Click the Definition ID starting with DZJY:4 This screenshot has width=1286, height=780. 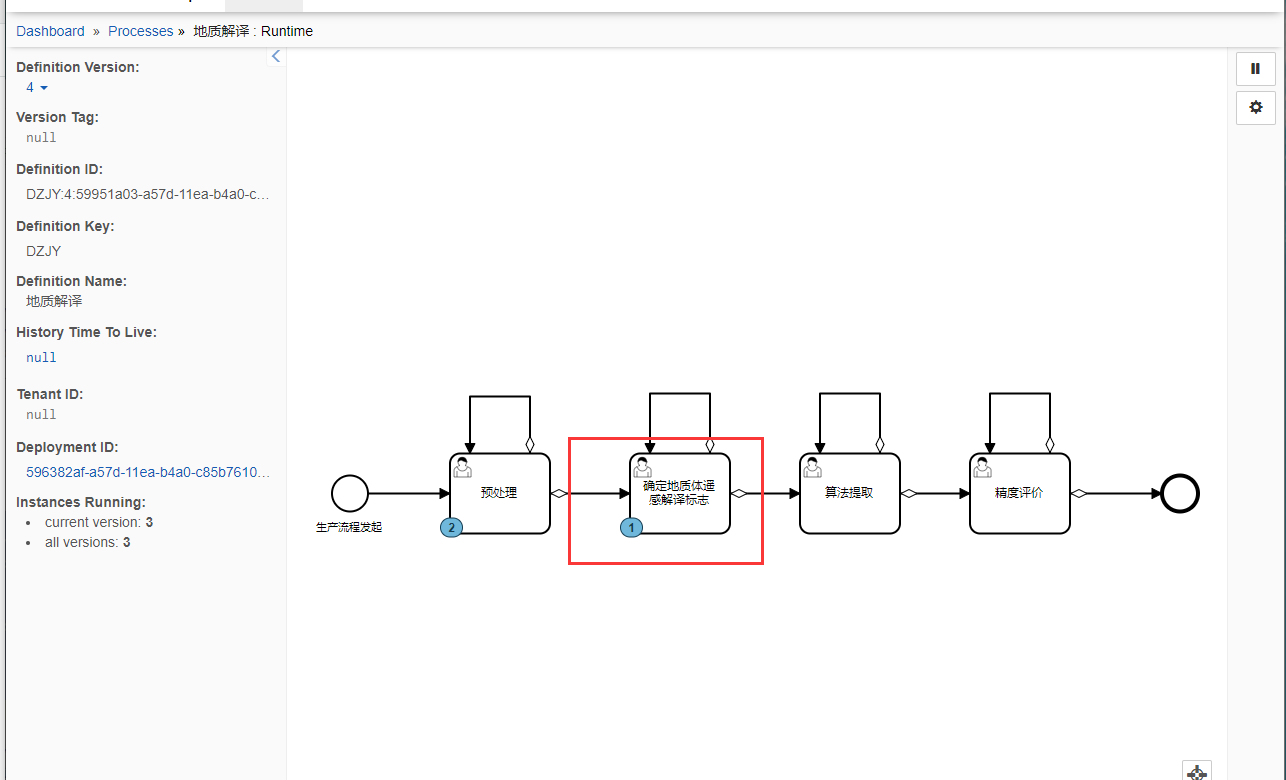[147, 194]
